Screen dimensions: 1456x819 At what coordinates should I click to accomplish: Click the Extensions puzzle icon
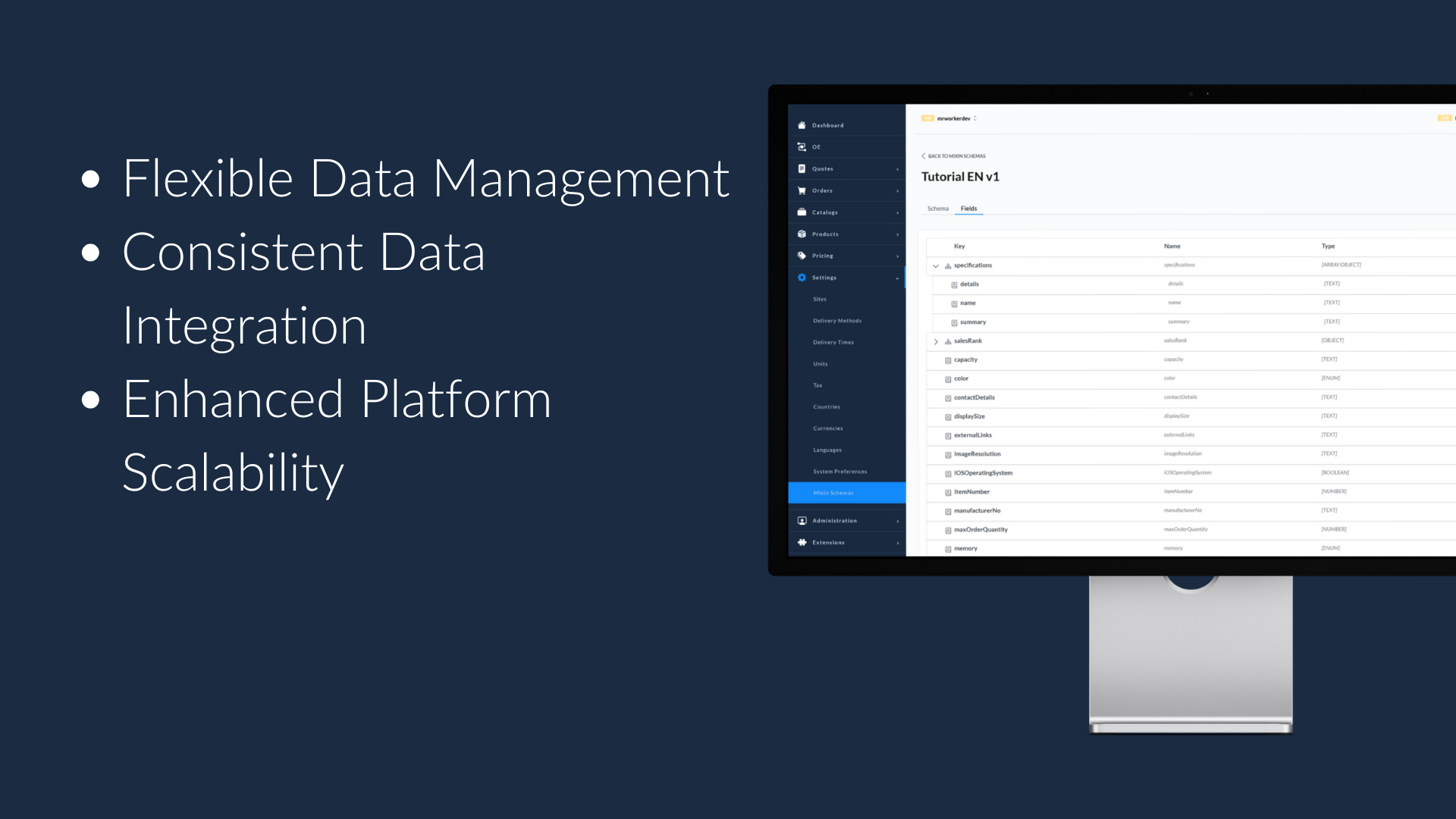click(x=802, y=542)
